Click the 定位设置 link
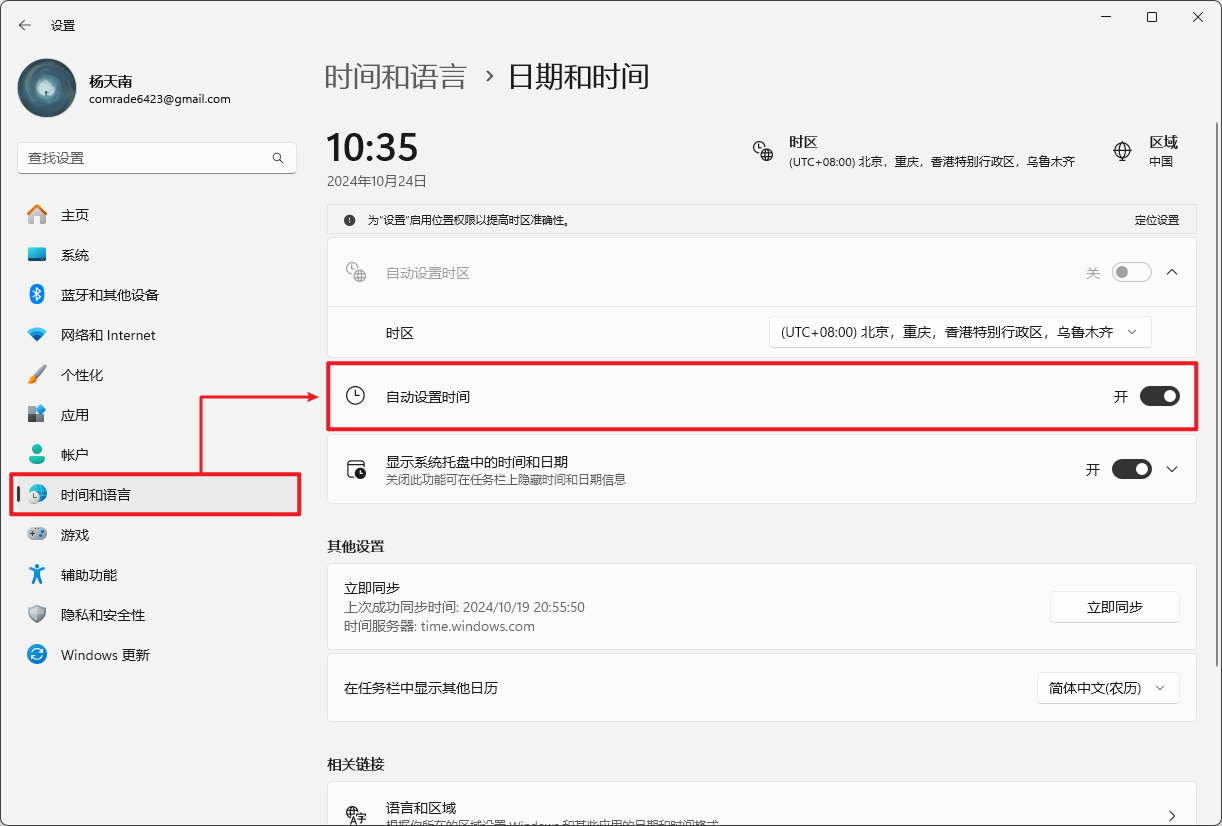Viewport: 1222px width, 826px height. point(1157,220)
